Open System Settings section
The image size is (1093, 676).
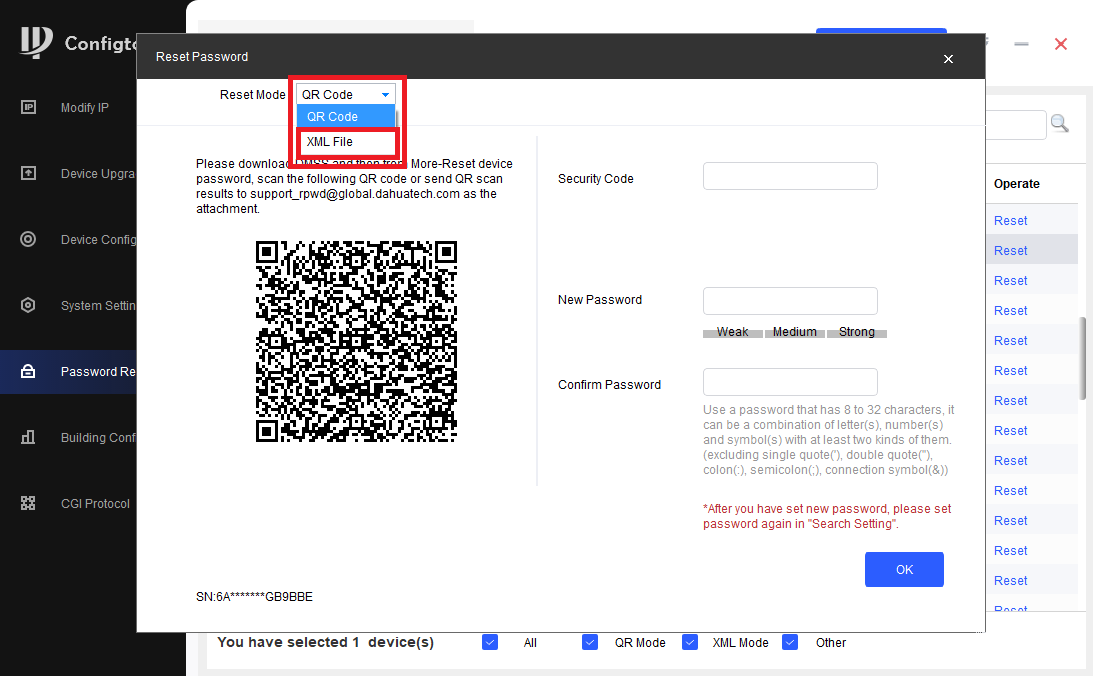[x=98, y=305]
